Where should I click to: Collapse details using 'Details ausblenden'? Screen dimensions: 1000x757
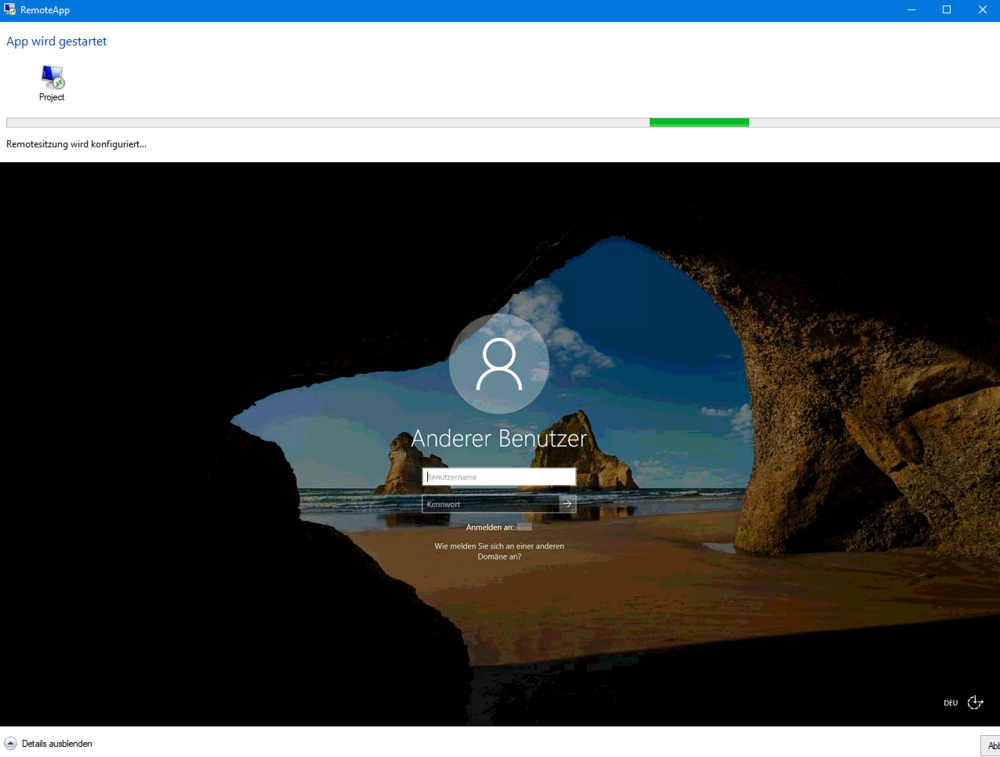(57, 743)
